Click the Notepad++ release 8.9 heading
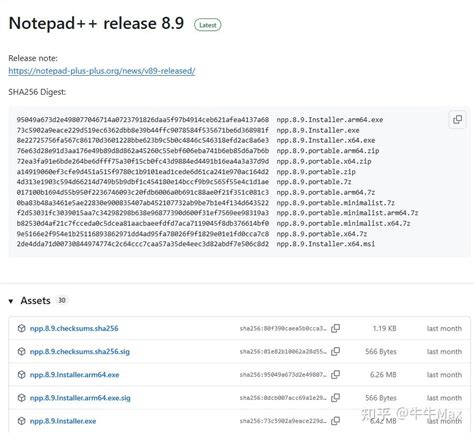 pyautogui.click(x=96, y=24)
